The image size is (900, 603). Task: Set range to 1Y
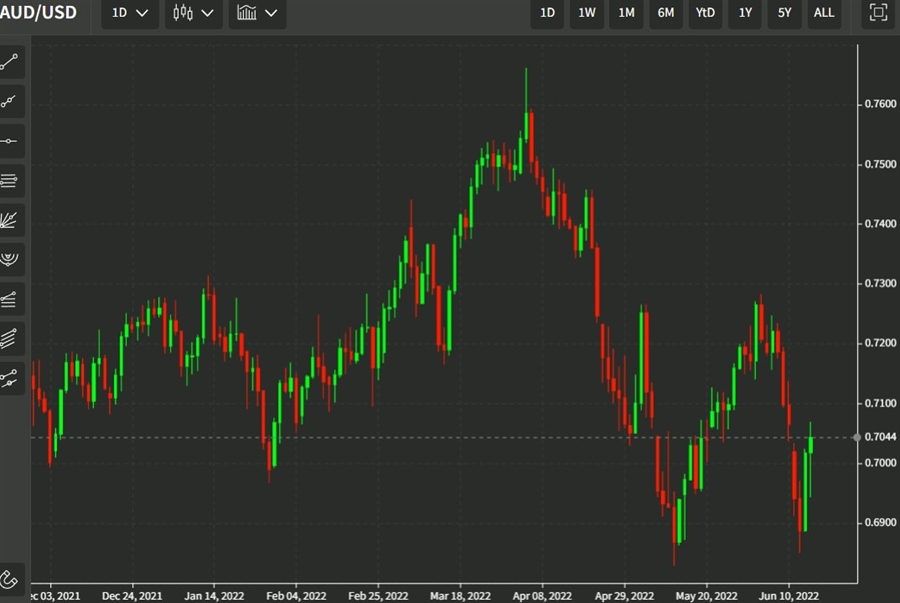[x=745, y=13]
